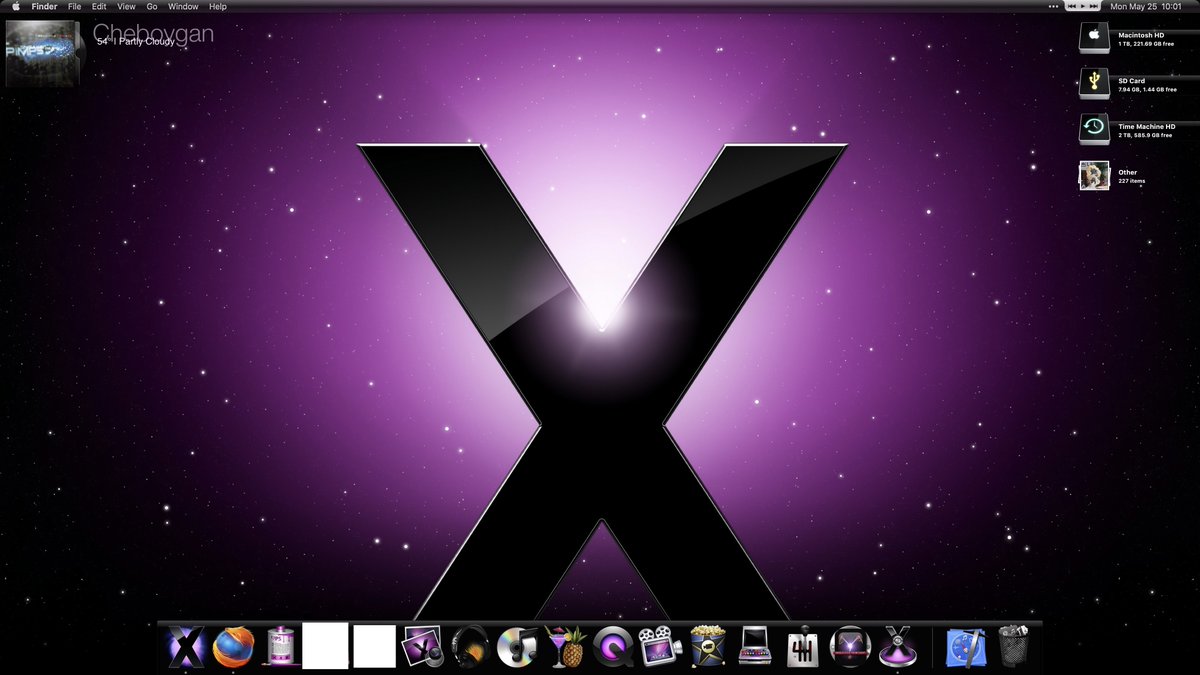This screenshot has height=675, width=1200.
Task: Open the Trash in the dock
Action: point(1013,646)
